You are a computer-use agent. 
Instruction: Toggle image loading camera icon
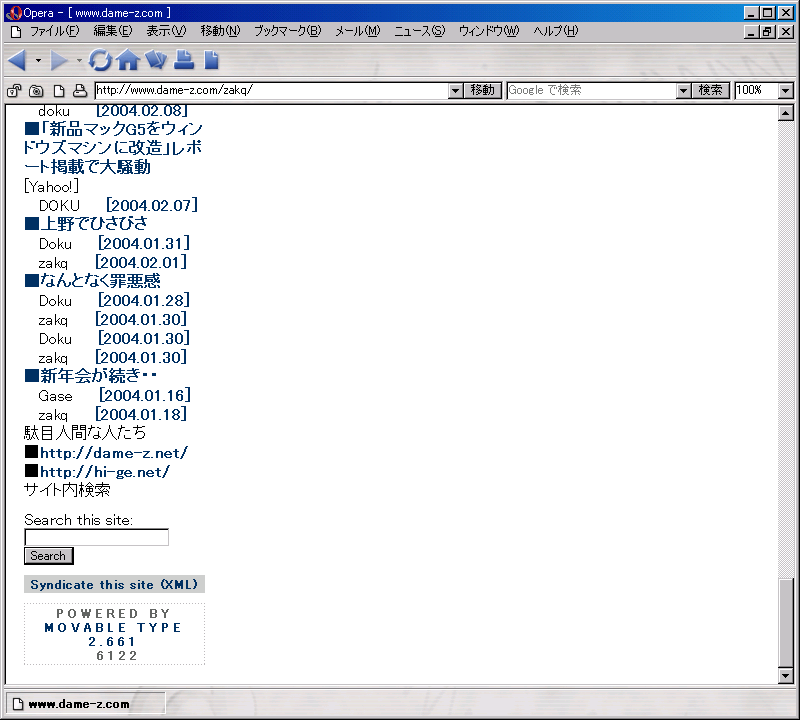pos(36,91)
